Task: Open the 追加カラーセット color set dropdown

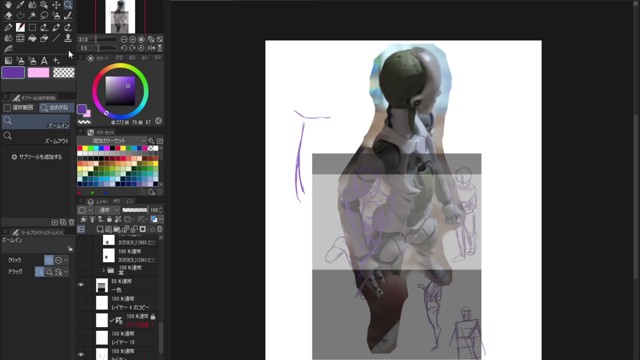Action: coord(111,140)
